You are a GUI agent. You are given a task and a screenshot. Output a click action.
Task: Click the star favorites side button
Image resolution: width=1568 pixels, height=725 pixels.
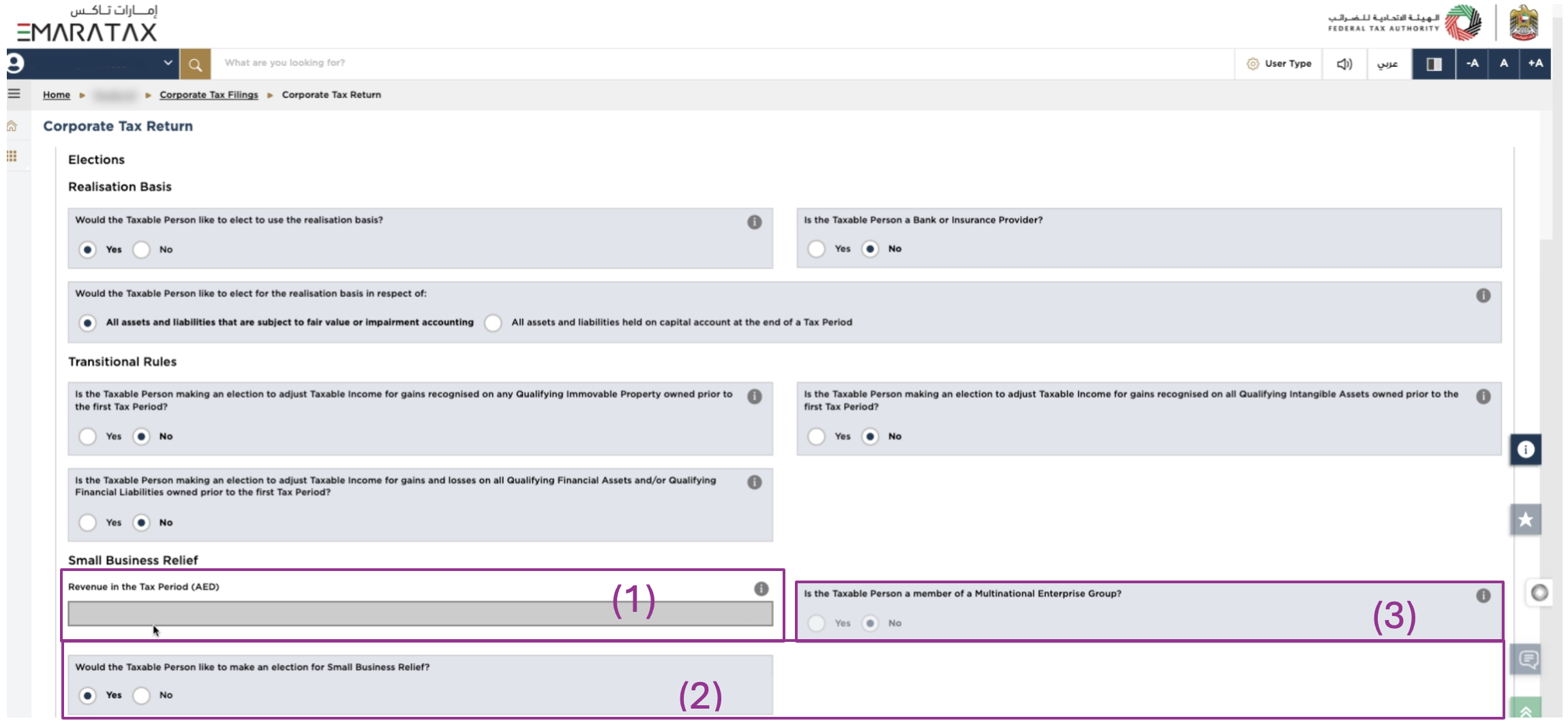click(1526, 520)
